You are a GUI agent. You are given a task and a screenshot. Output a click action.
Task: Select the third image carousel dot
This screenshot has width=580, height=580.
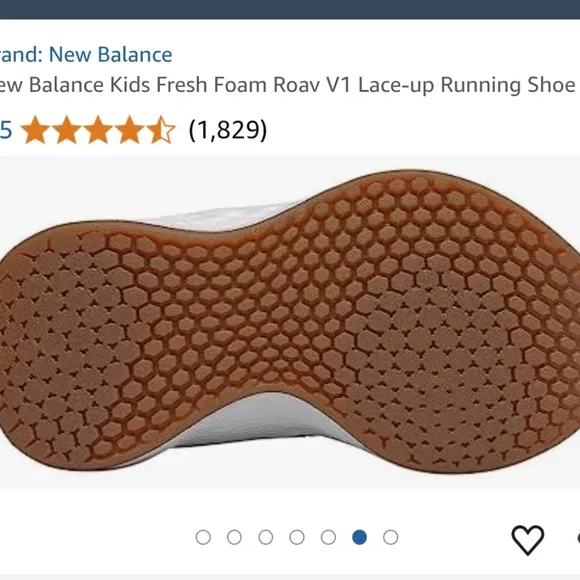(266, 537)
